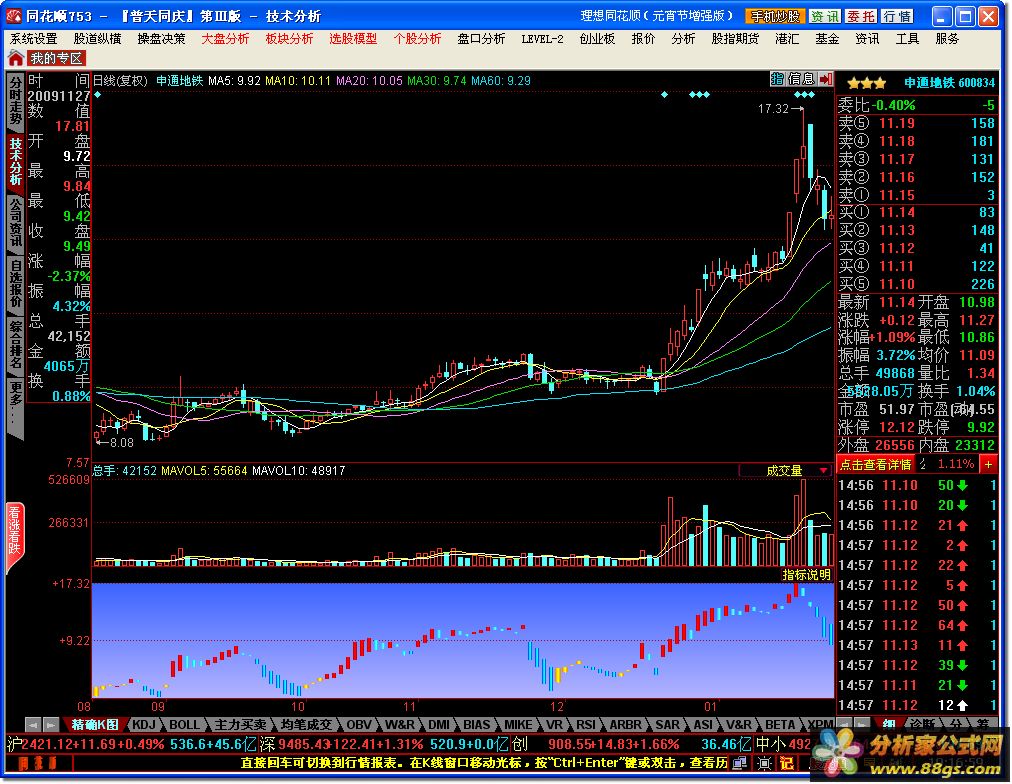Image resolution: width=1012 pixels, height=784 pixels.
Task: Click the red arrow collapse-panel icon
Action: pyautogui.click(x=825, y=79)
